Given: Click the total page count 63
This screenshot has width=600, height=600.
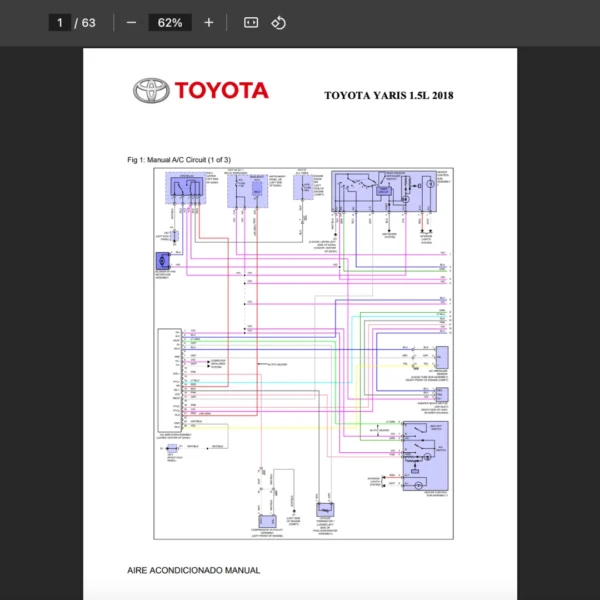Looking at the screenshot, I should click(88, 22).
